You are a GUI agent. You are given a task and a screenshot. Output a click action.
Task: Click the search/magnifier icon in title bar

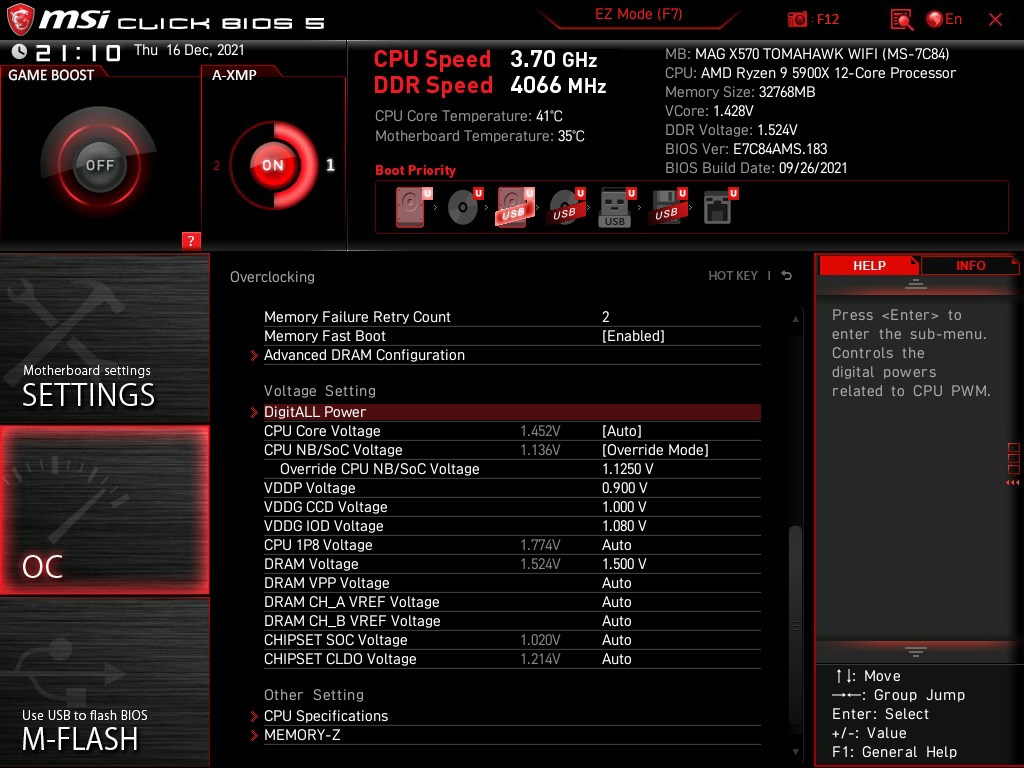tap(899, 19)
